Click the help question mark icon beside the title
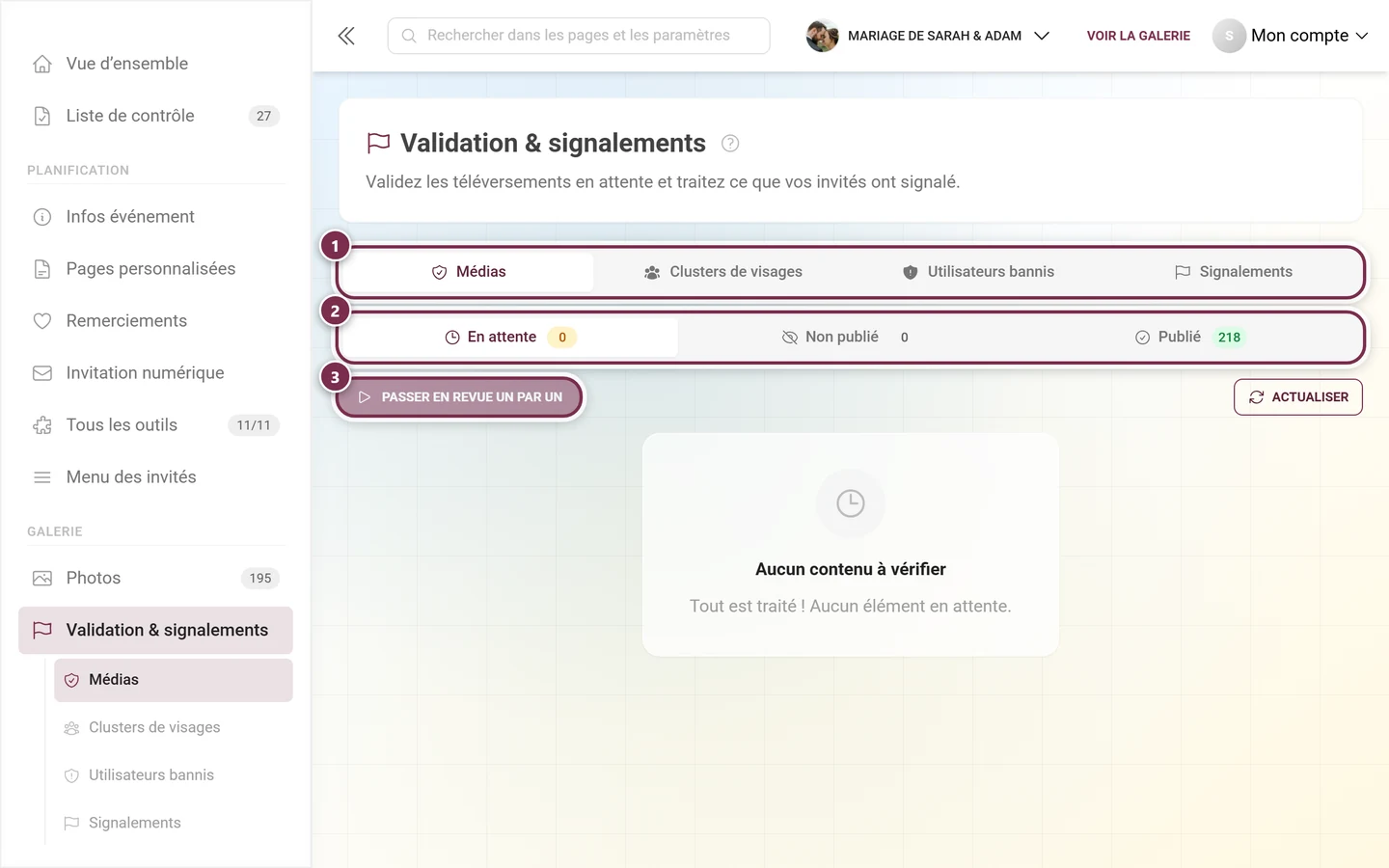1389x868 pixels. coord(730,144)
